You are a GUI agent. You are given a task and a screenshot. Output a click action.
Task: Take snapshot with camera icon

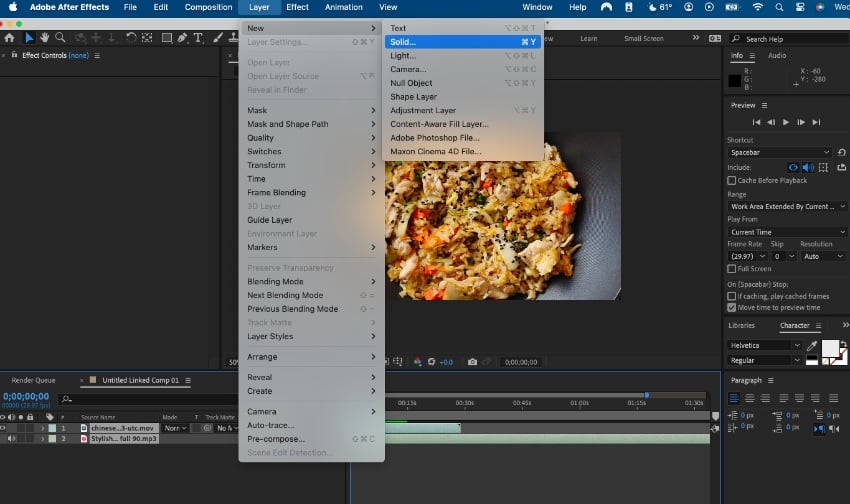(x=472, y=362)
